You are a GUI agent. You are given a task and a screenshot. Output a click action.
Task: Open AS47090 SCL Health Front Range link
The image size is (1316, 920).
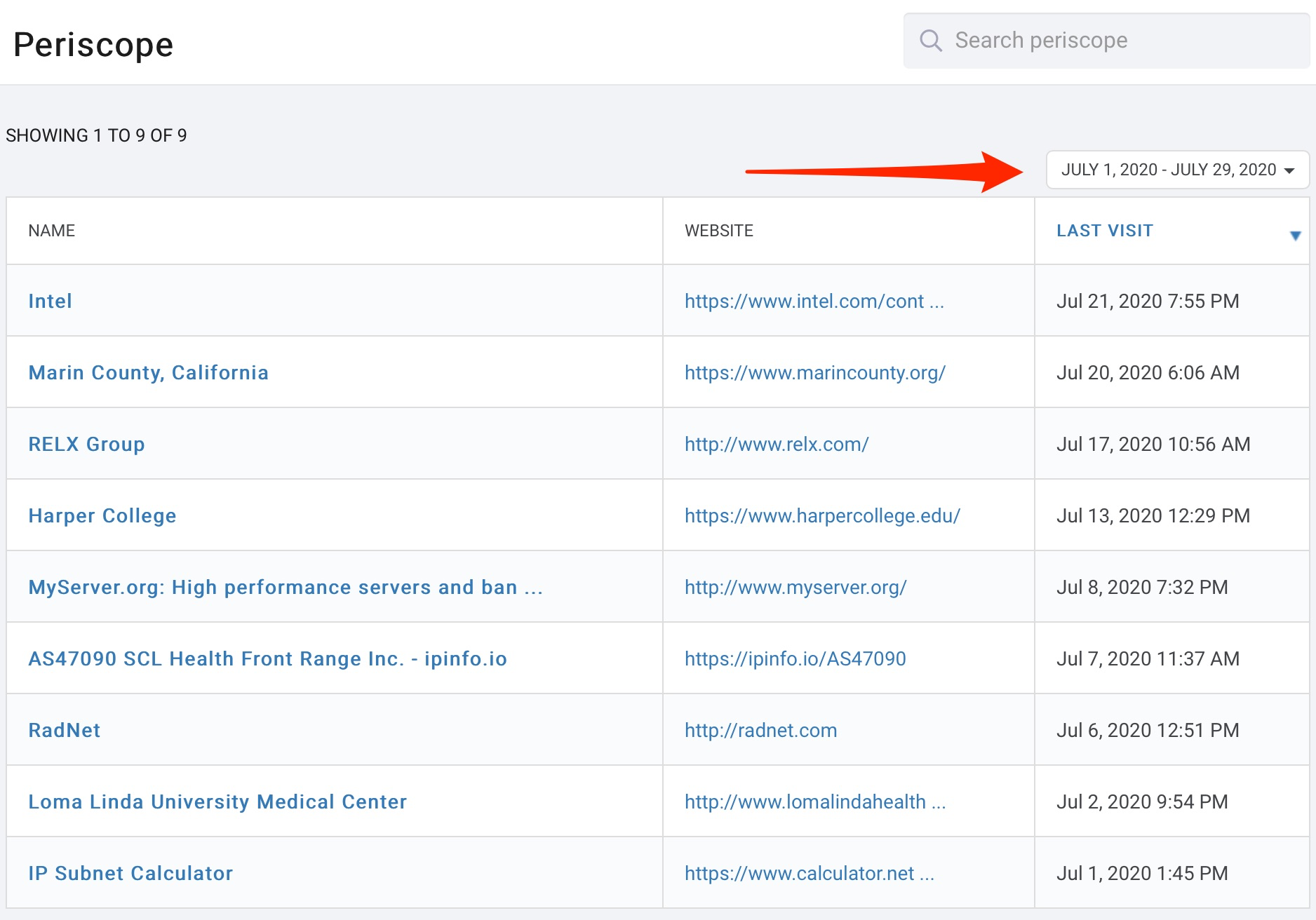pos(267,658)
